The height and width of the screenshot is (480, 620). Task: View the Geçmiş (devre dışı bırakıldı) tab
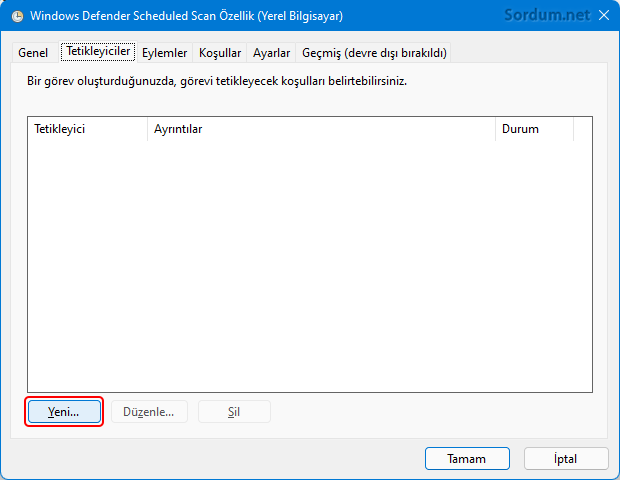[374, 53]
